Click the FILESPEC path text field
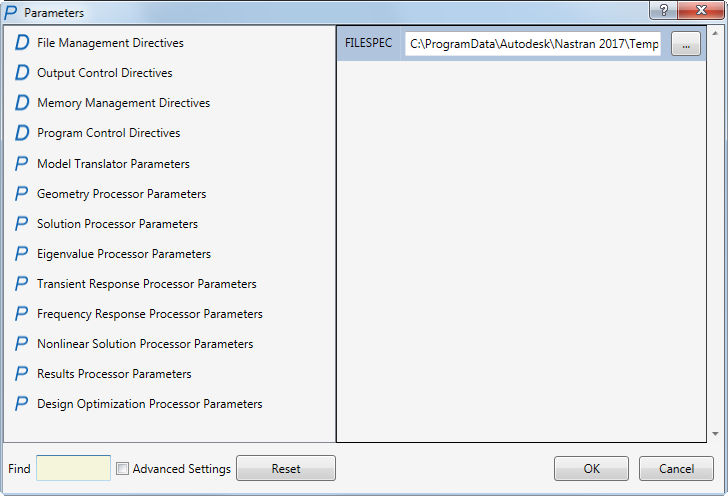728x496 pixels. click(533, 45)
